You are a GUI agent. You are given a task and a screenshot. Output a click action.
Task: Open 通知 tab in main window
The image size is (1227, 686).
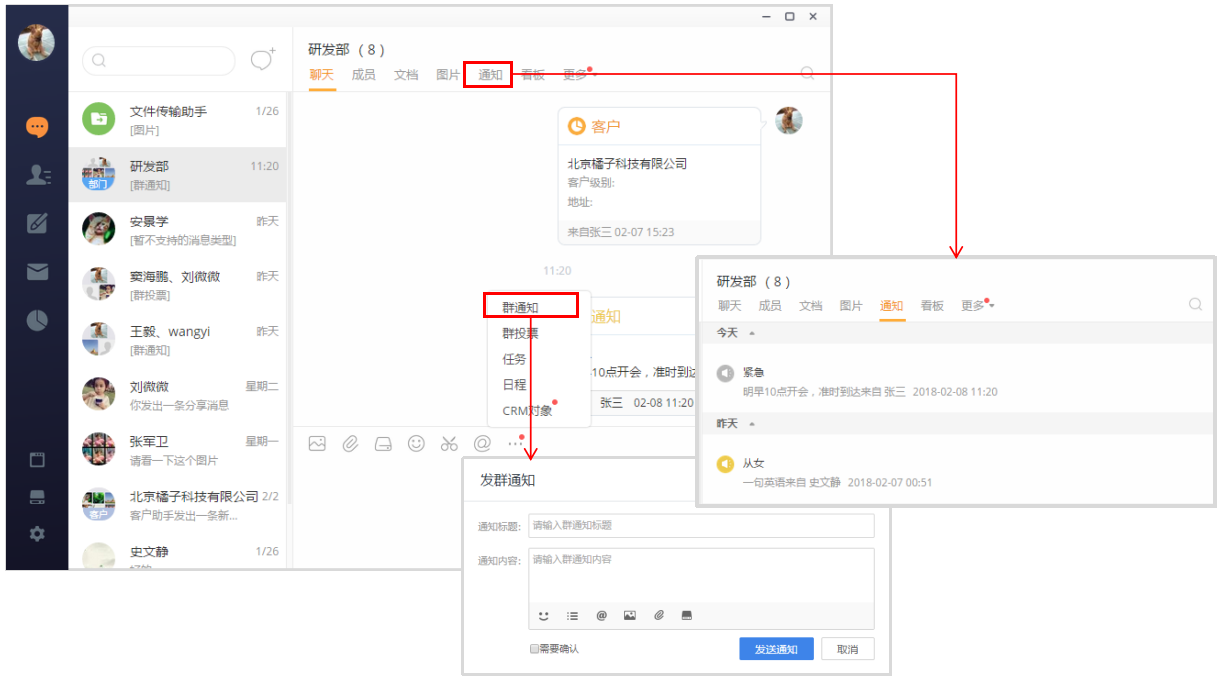pyautogui.click(x=489, y=75)
